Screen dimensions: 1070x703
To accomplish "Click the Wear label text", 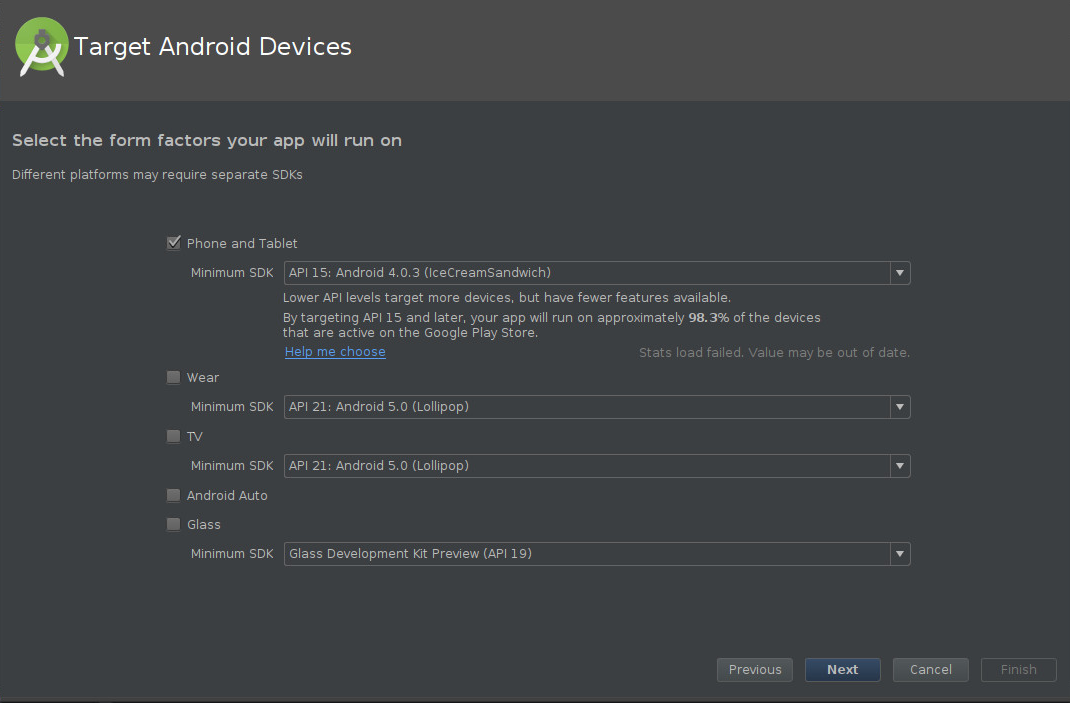I will pos(203,377).
